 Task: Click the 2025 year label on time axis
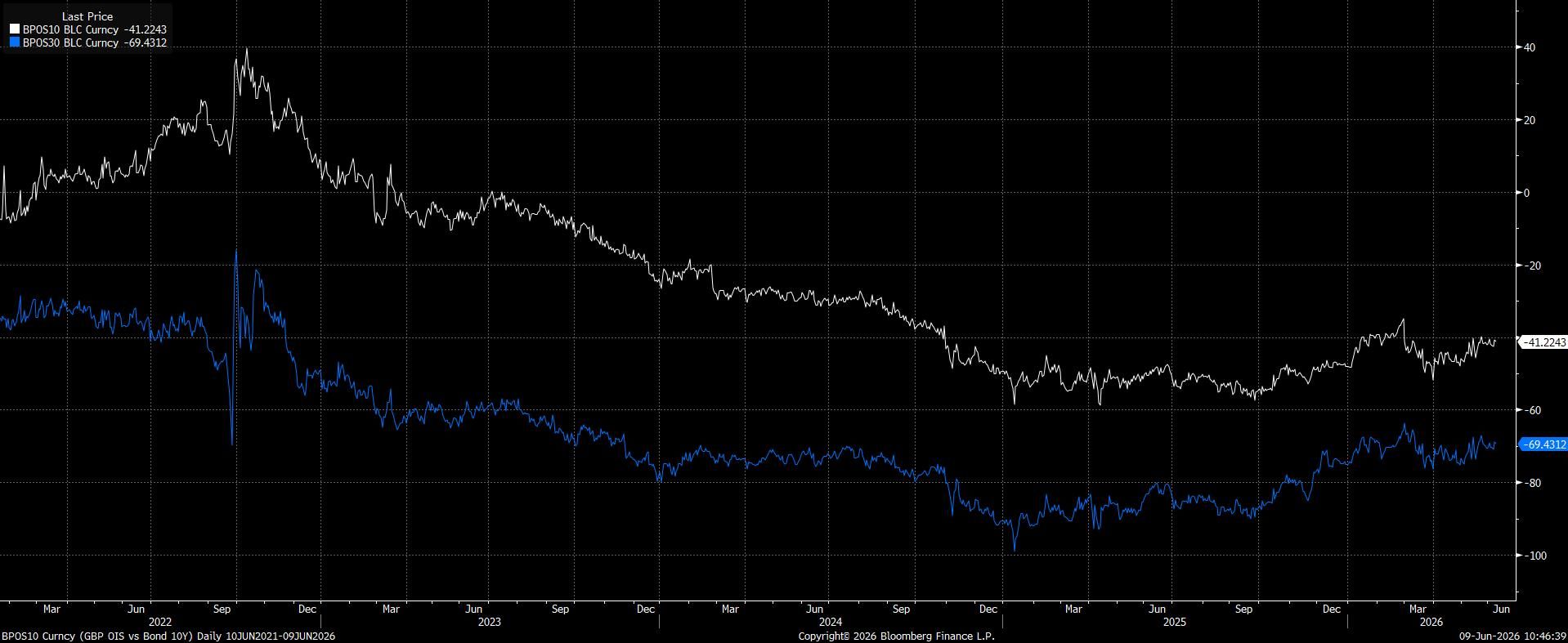pyautogui.click(x=1175, y=622)
